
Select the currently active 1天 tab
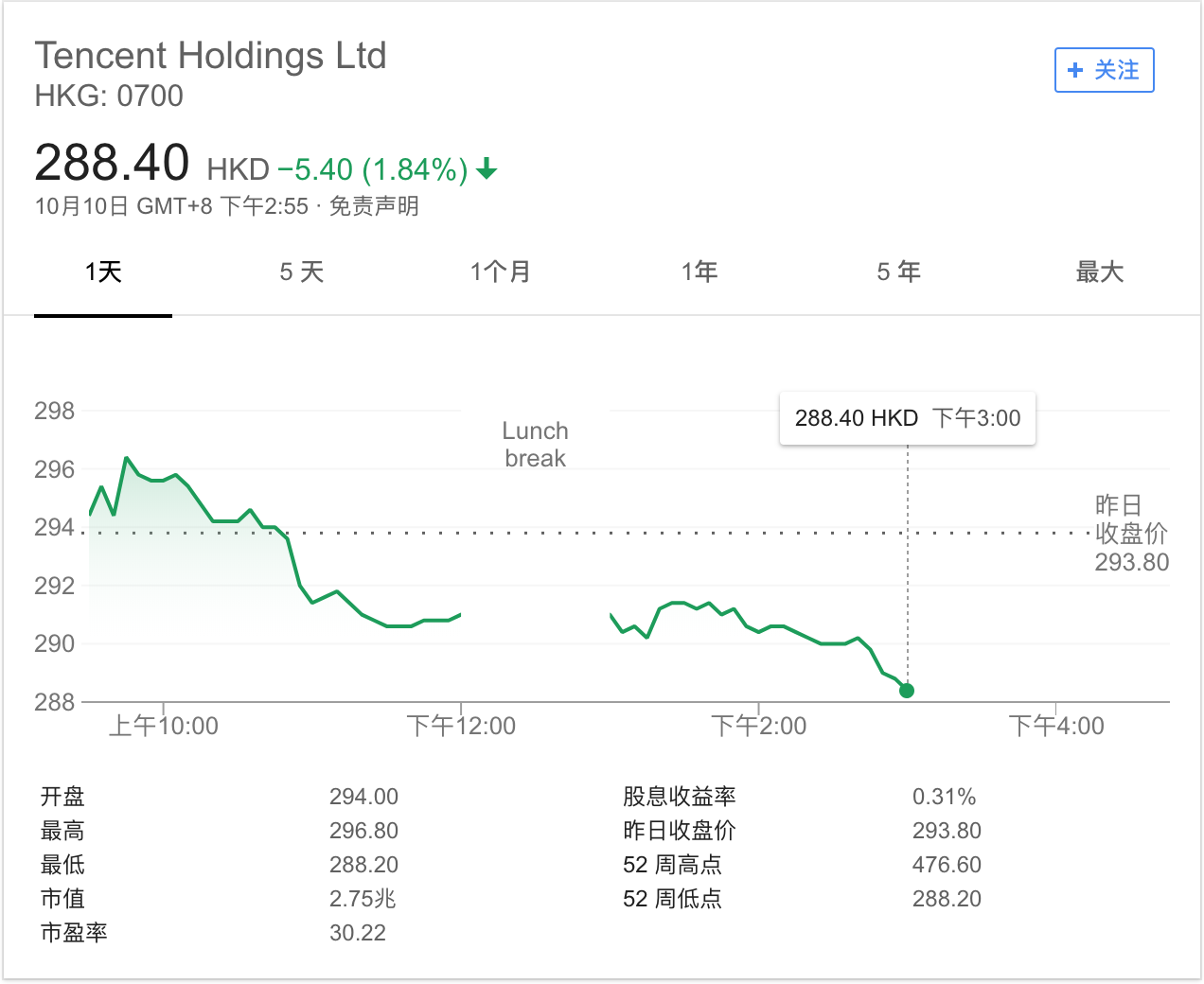coord(102,272)
